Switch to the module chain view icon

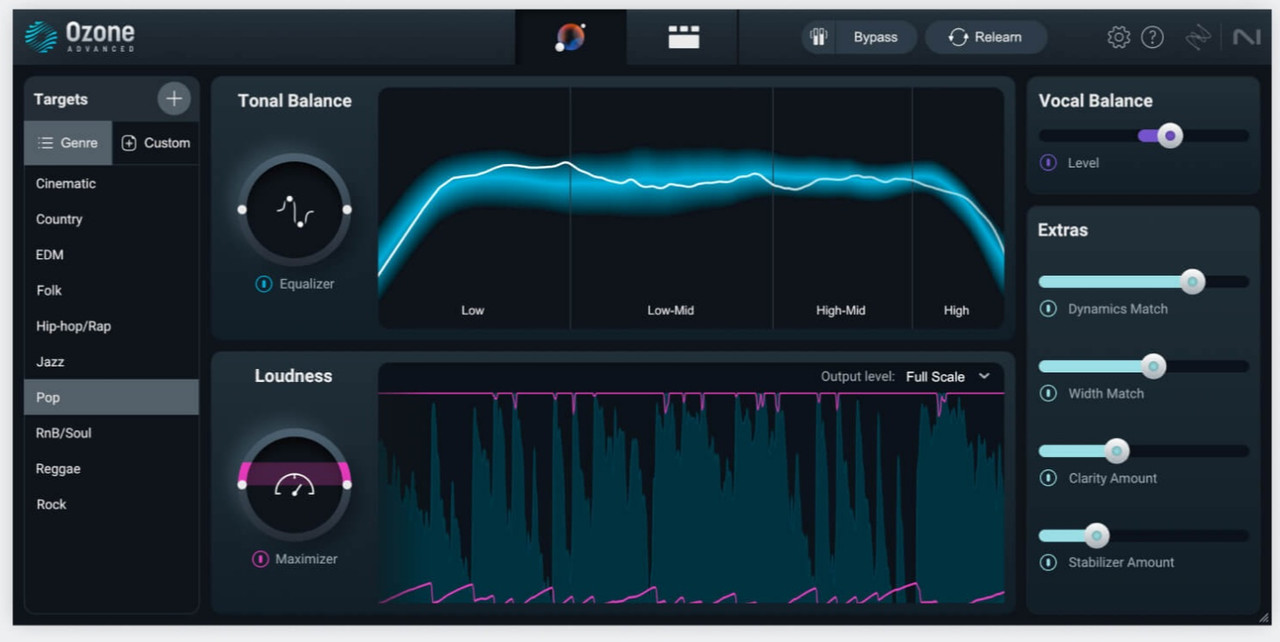(x=684, y=38)
